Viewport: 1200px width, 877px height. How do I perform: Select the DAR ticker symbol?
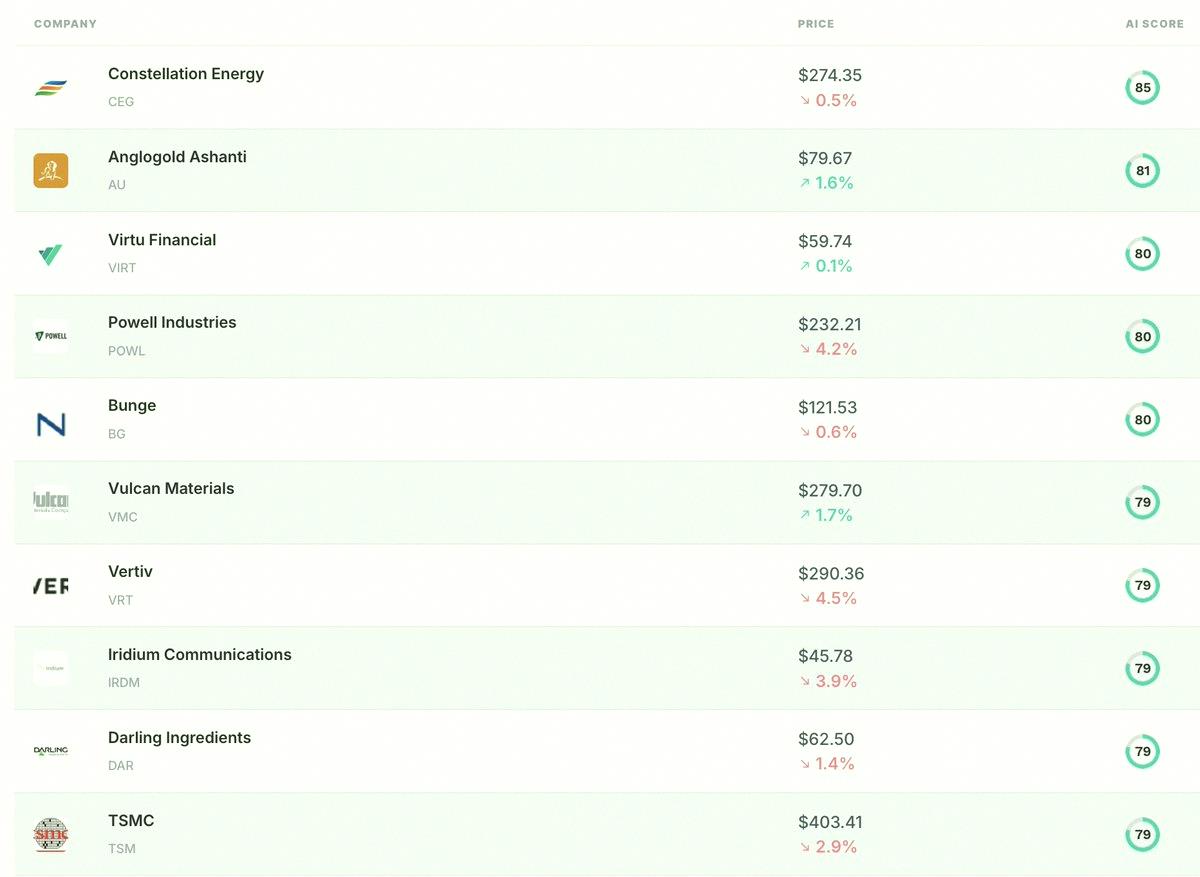coord(121,766)
